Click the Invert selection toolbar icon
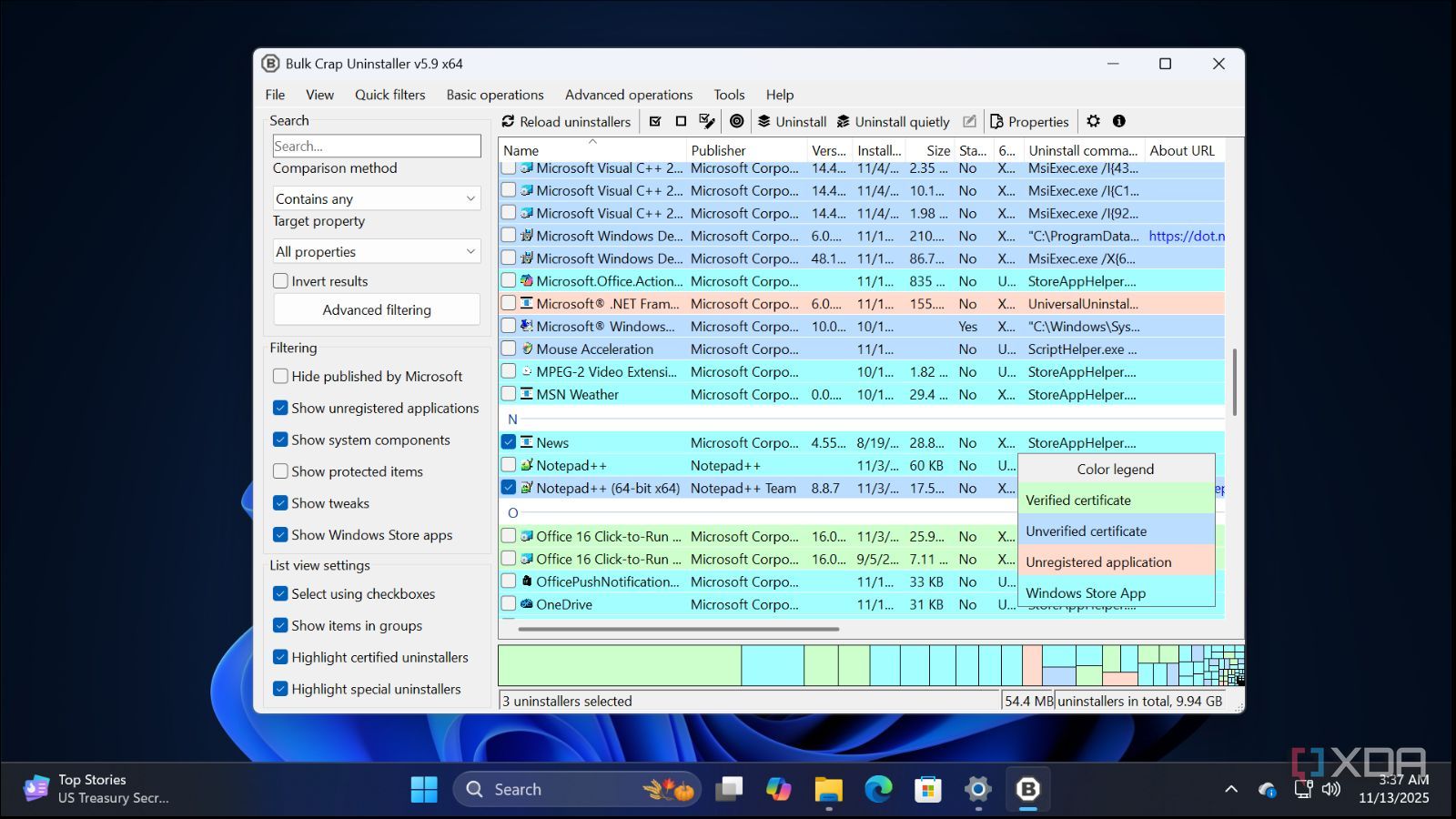Image resolution: width=1456 pixels, height=819 pixels. (x=707, y=121)
